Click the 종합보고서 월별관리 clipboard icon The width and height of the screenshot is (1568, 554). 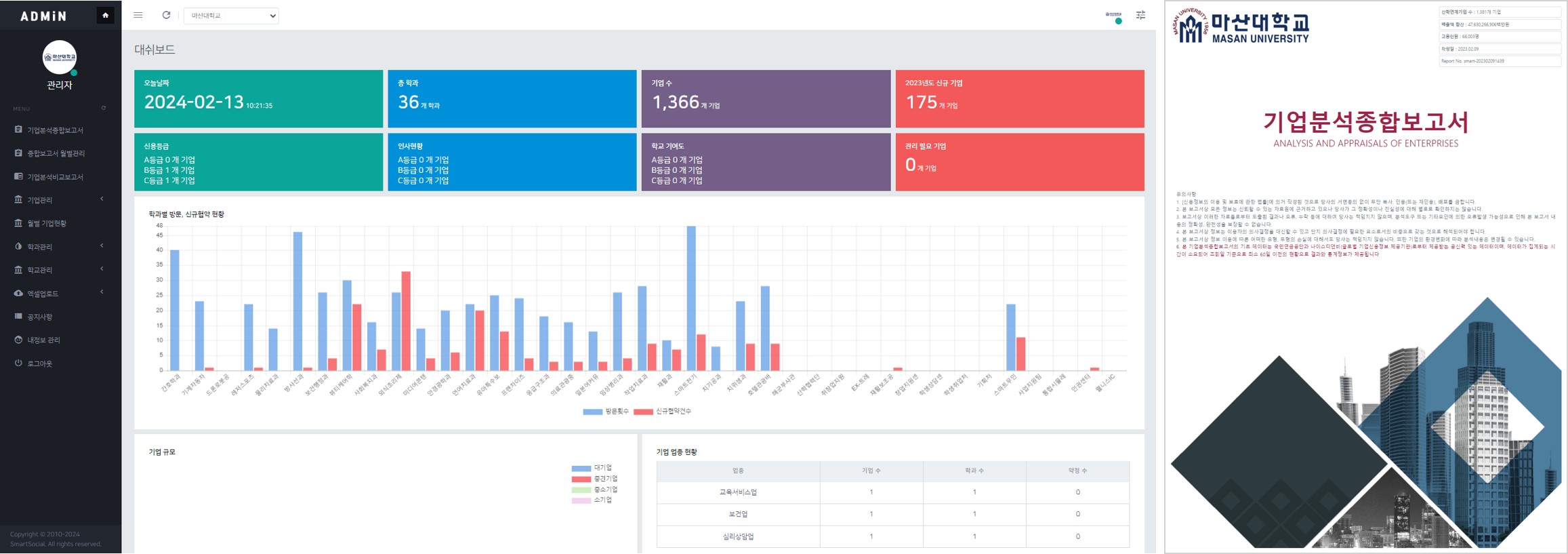coord(18,153)
